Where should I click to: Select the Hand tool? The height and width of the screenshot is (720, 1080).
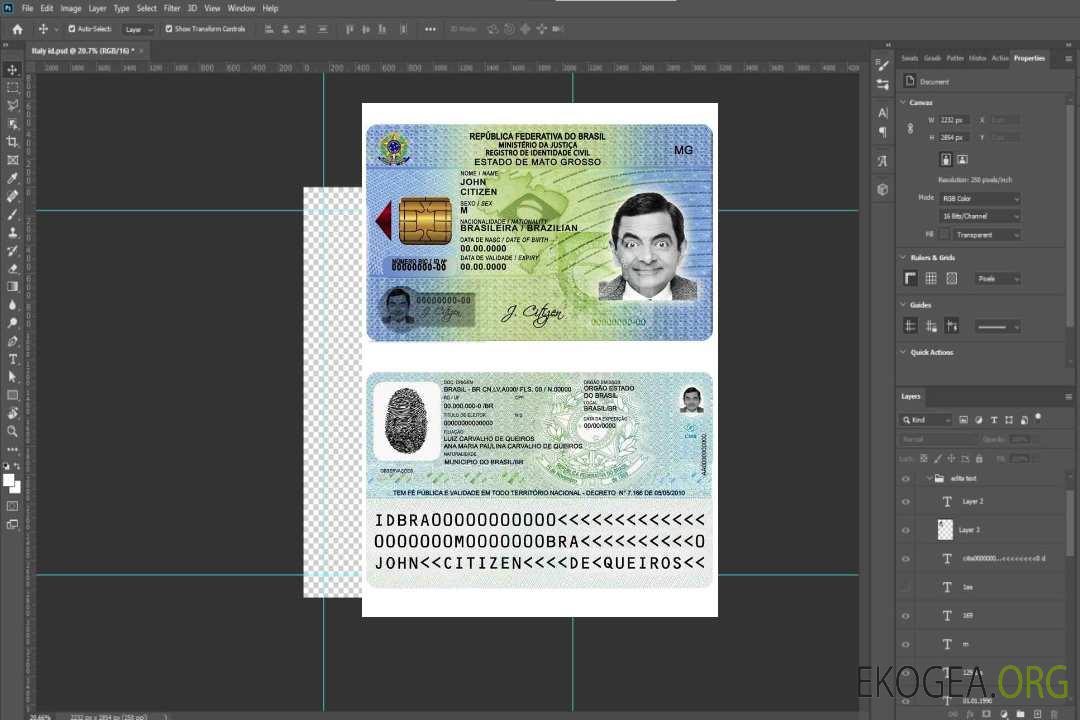click(12, 413)
